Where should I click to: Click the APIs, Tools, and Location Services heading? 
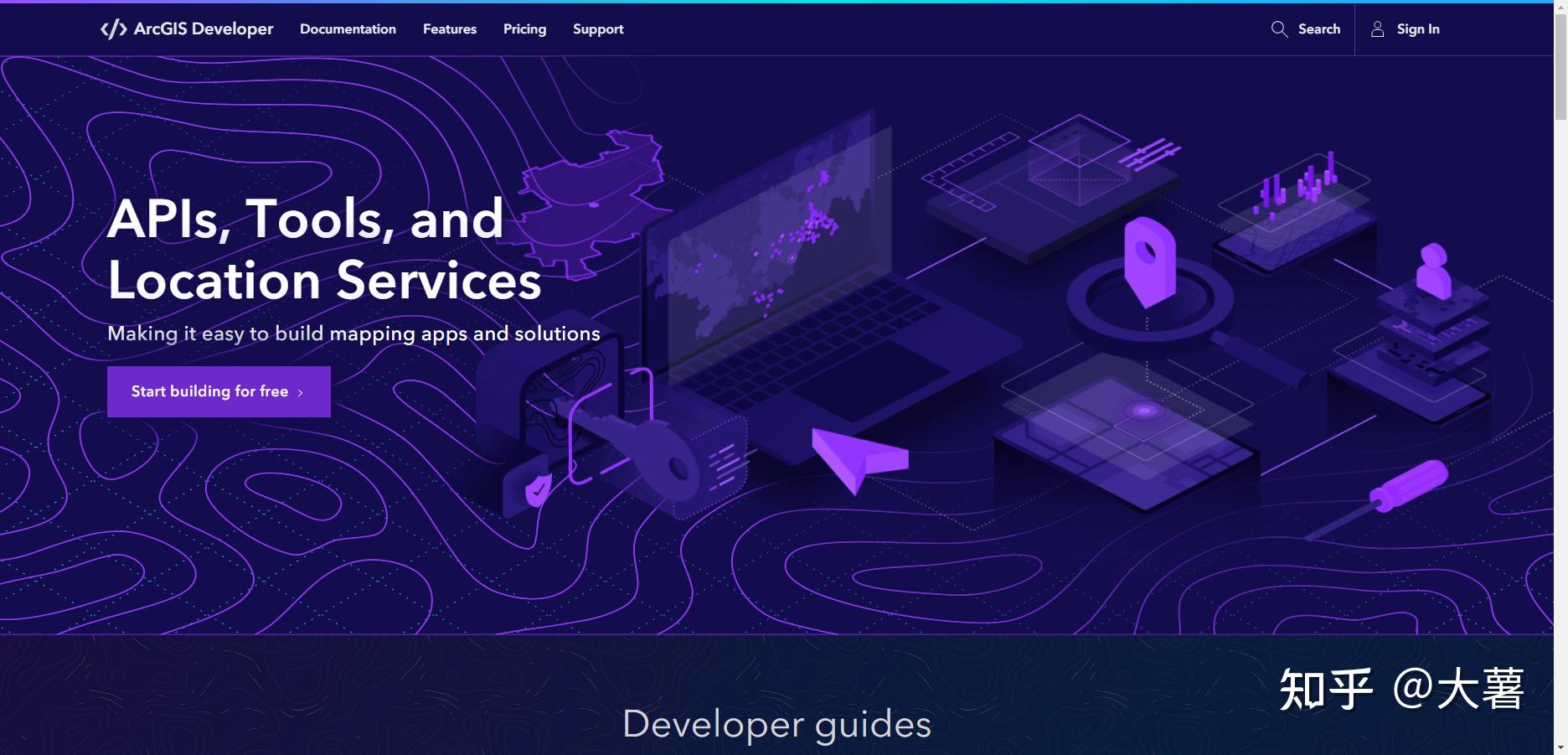(x=325, y=249)
